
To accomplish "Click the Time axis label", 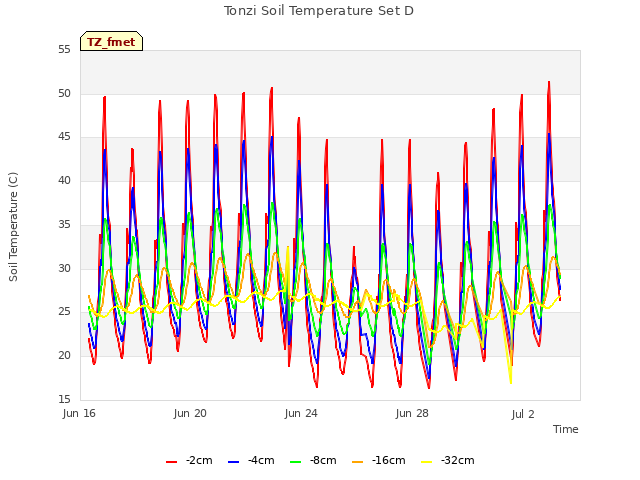I will (x=565, y=429).
